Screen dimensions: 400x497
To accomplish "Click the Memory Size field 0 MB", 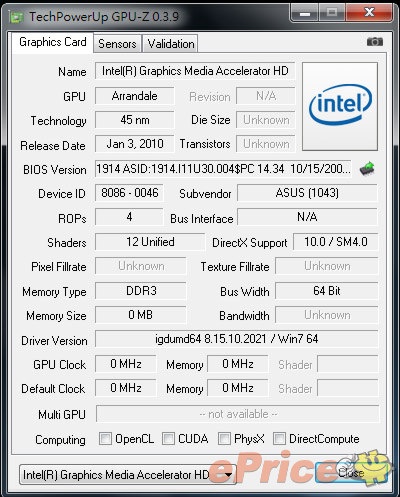I will (x=141, y=315).
